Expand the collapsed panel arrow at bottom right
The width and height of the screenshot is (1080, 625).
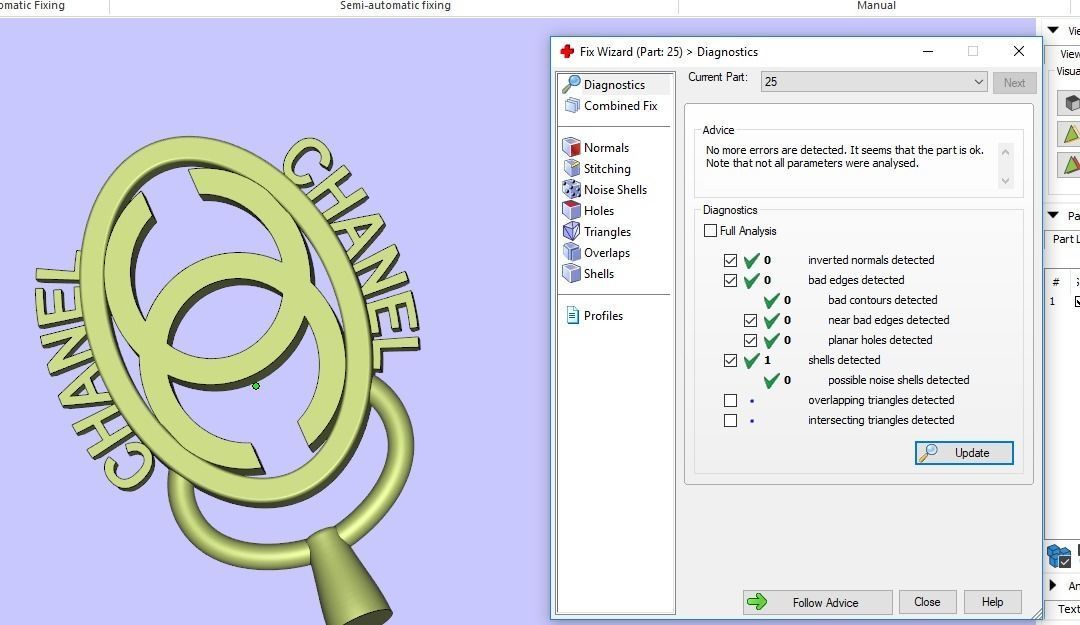pos(1052,585)
